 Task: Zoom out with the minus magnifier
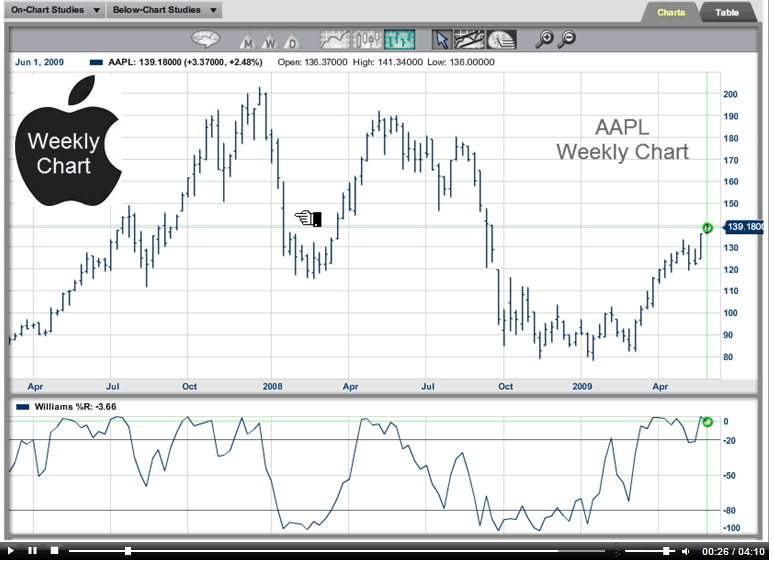click(567, 39)
